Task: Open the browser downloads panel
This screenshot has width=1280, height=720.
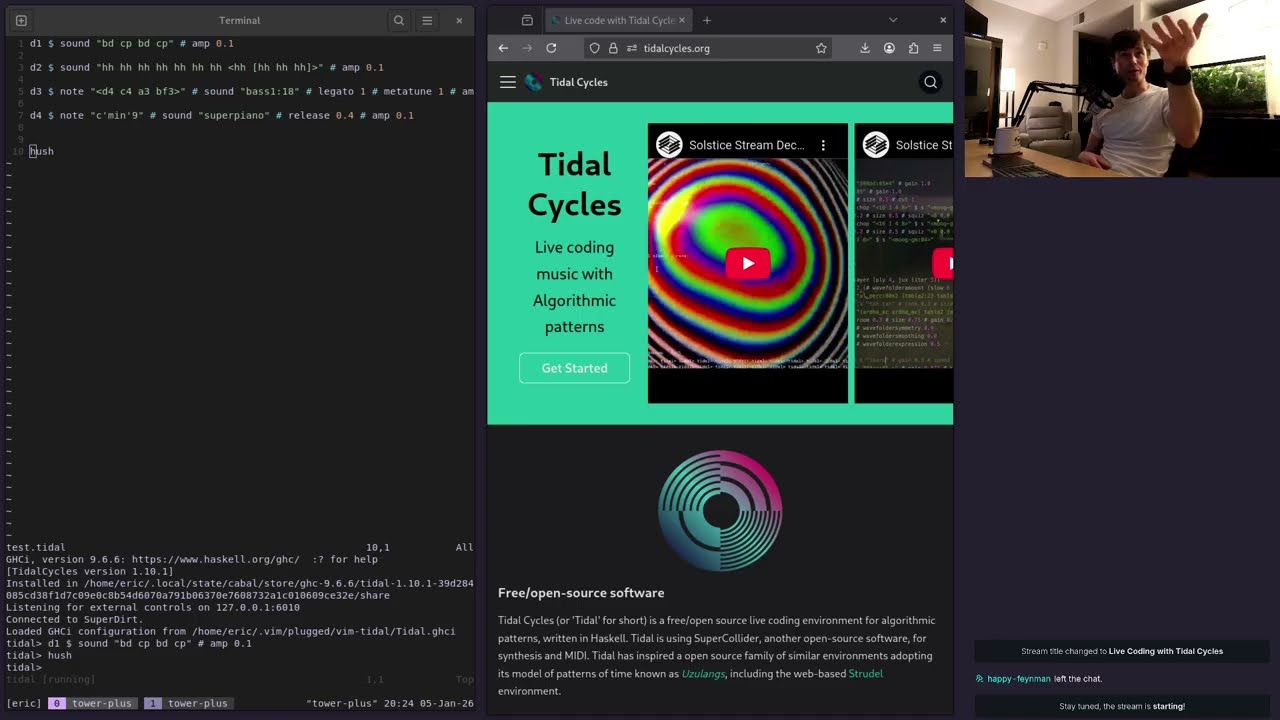Action: pos(865,48)
